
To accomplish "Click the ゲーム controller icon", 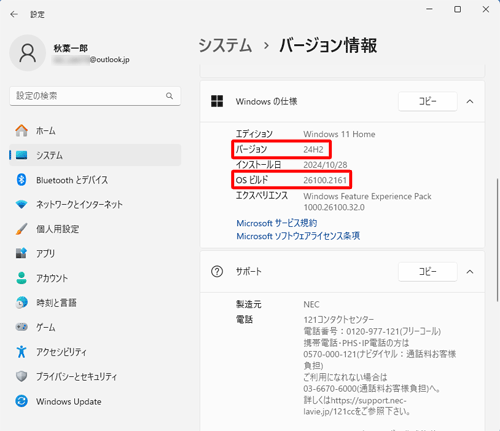I will [x=22, y=327].
